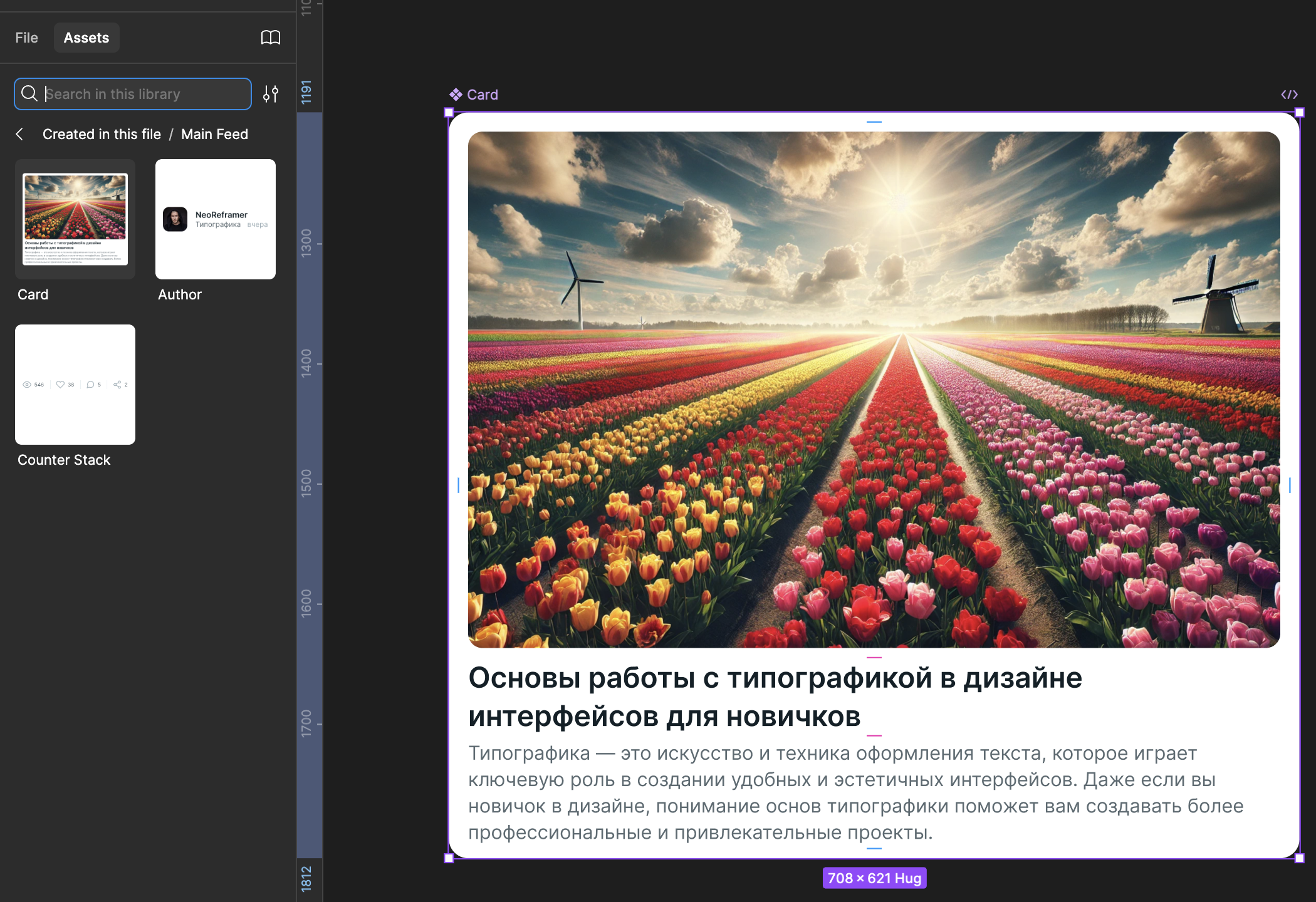Go to Created in this file
1316x902 pixels.
coord(102,134)
